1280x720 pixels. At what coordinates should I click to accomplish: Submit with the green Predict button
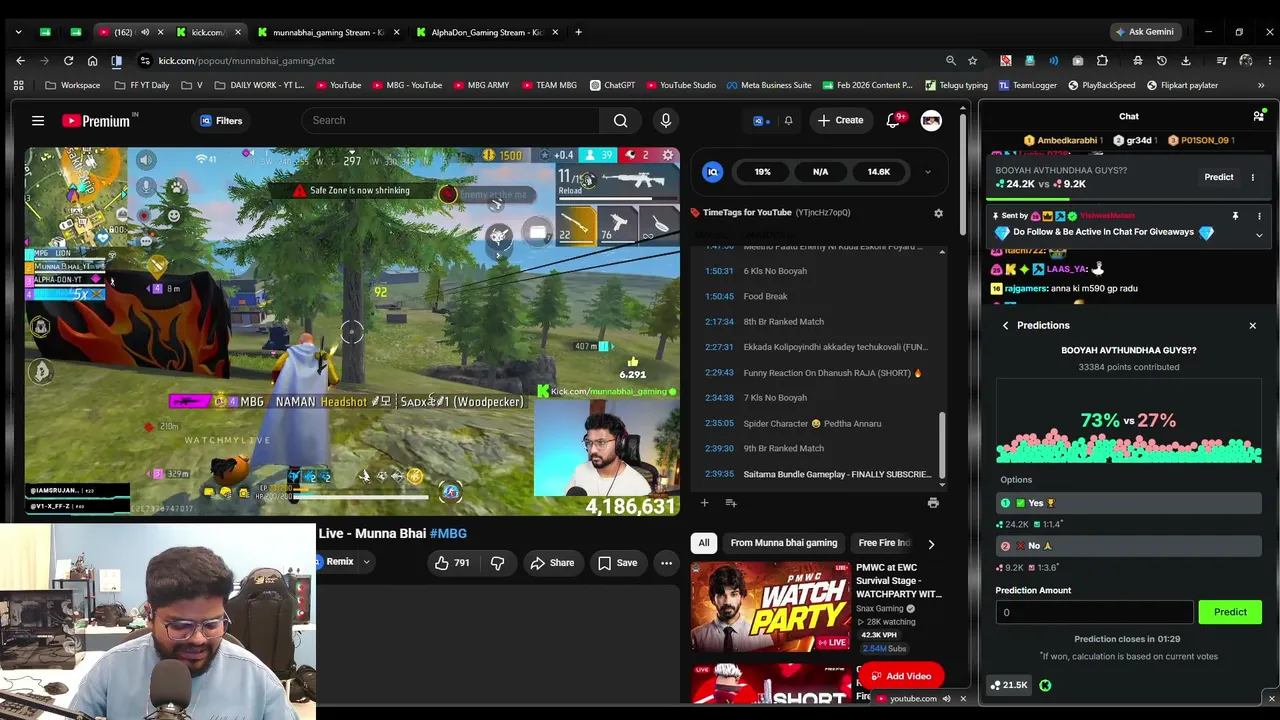[1230, 612]
